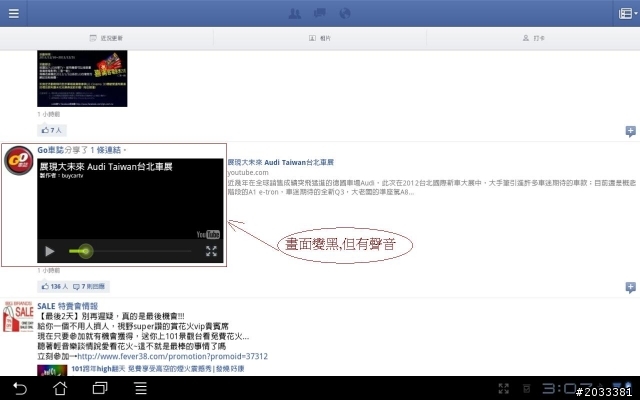The image size is (640, 400).
Task: Enter fullscreen on the video
Action: (x=211, y=251)
